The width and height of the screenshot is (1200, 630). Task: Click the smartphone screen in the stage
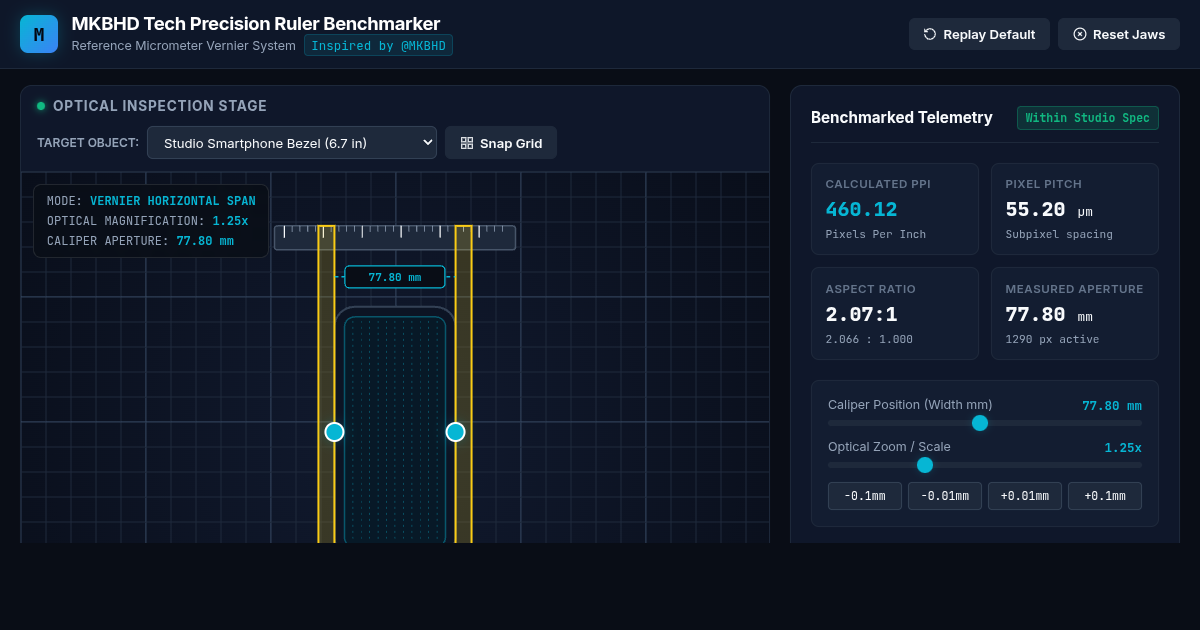coord(395,430)
